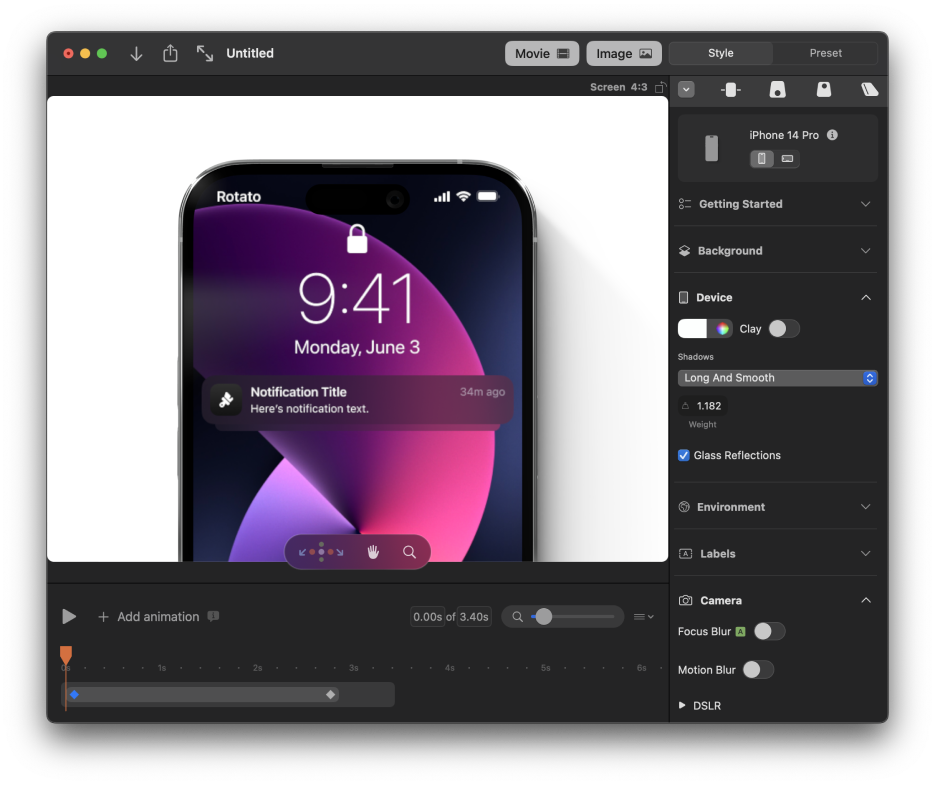Screen dimensions: 935x785
Task: Click the rotate screen icon next to 4:3
Action: click(x=660, y=87)
